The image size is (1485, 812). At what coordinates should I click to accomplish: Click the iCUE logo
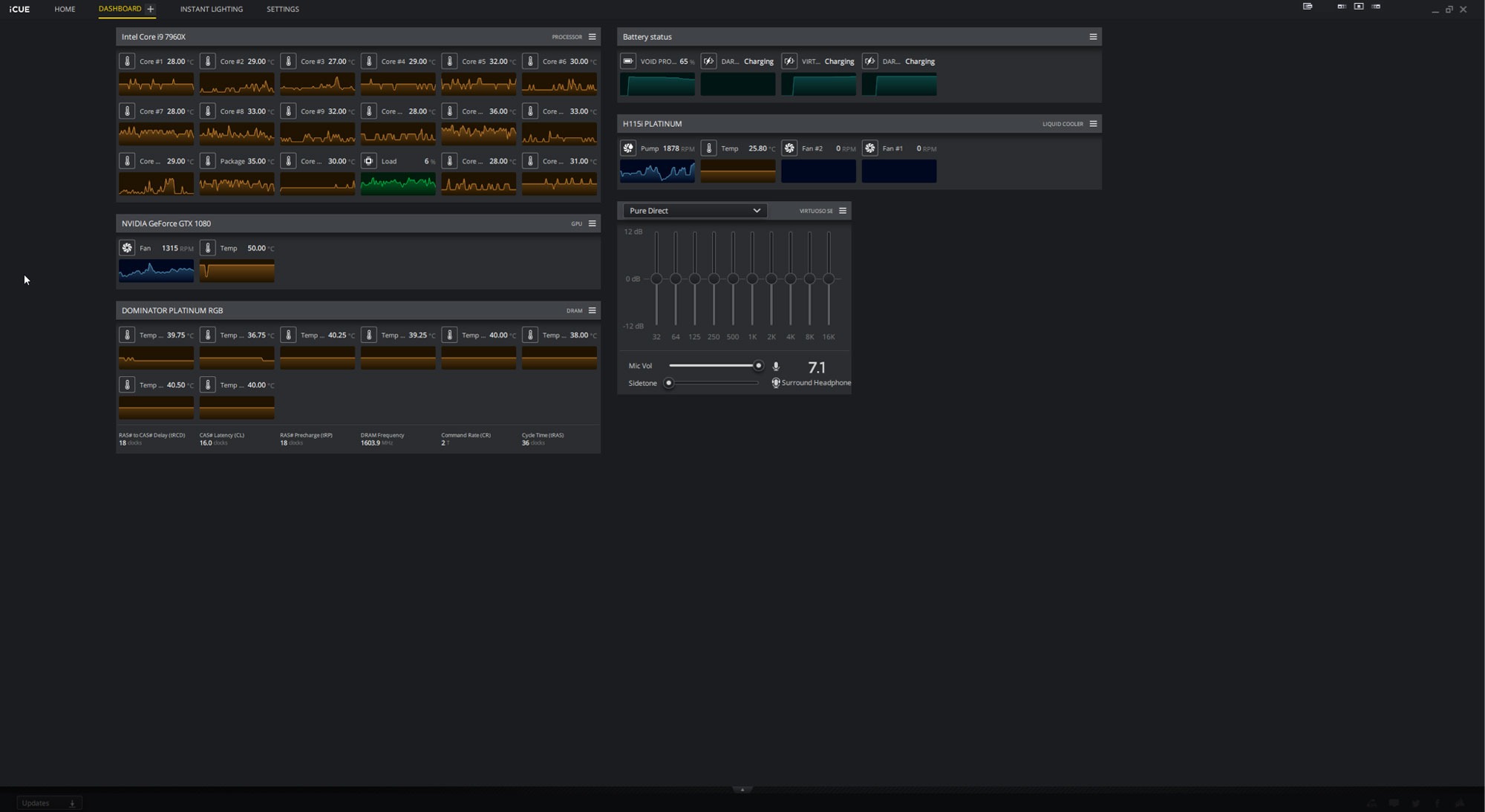(x=19, y=9)
